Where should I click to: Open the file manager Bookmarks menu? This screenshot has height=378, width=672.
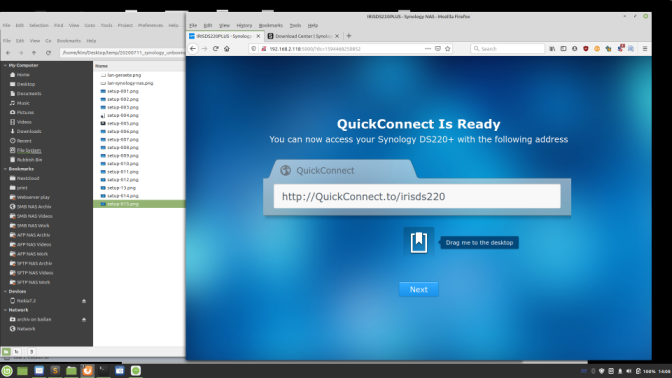pos(69,41)
